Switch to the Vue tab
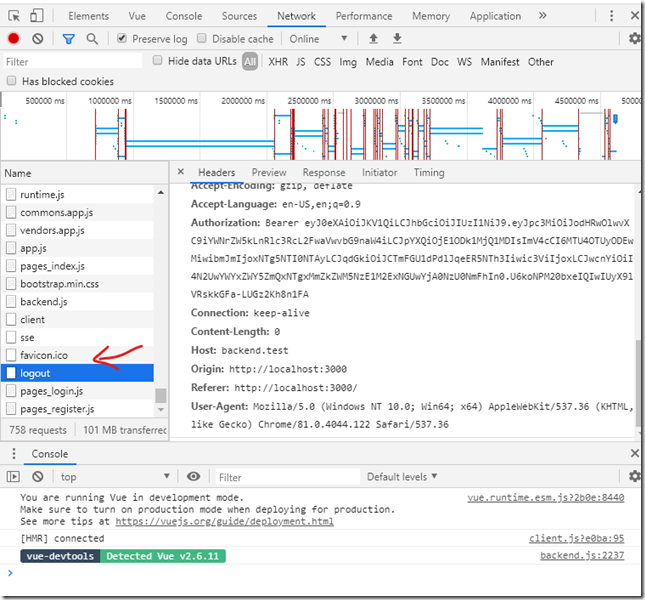This screenshot has width=645, height=600. pyautogui.click(x=137, y=16)
